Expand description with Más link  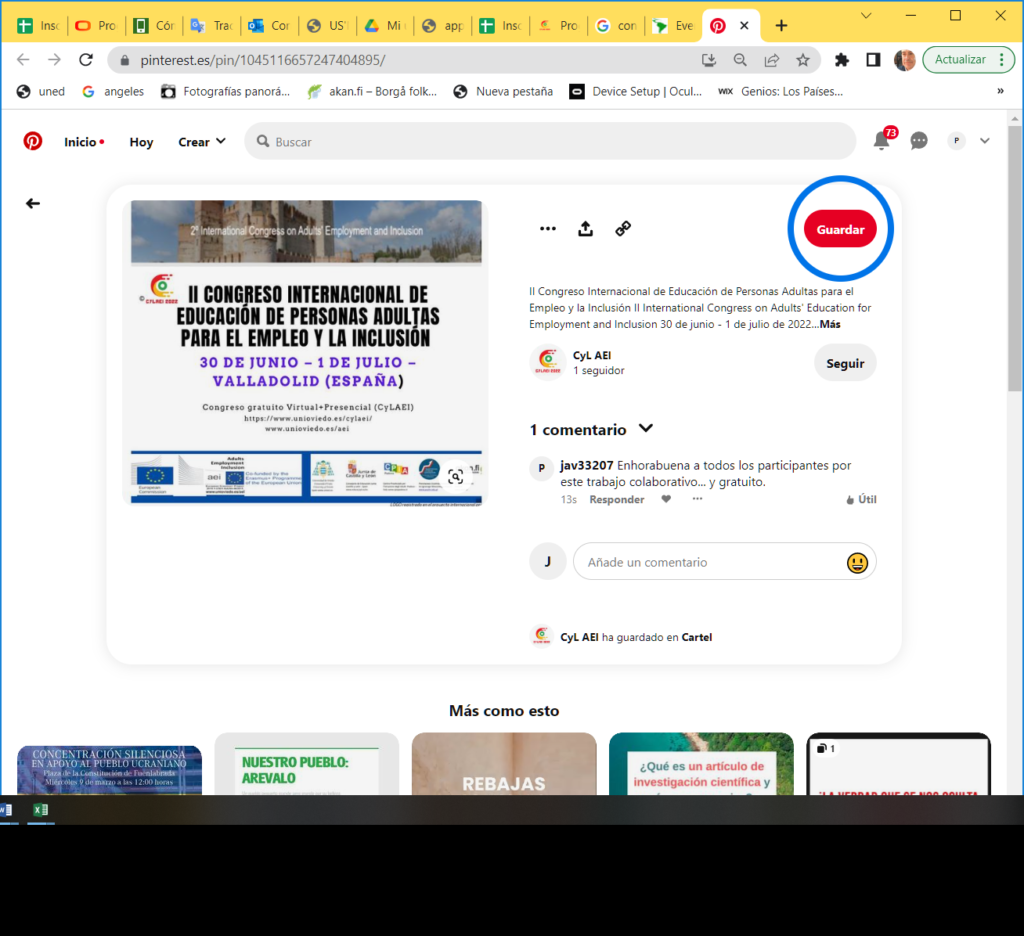tap(830, 324)
